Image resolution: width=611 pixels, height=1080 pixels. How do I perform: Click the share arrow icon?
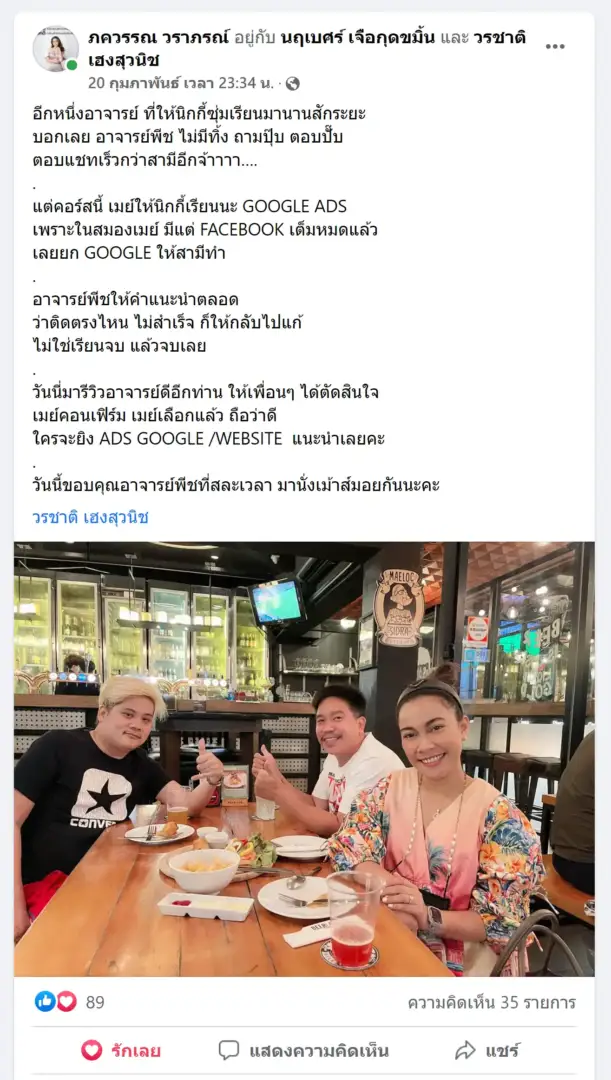click(x=466, y=1050)
